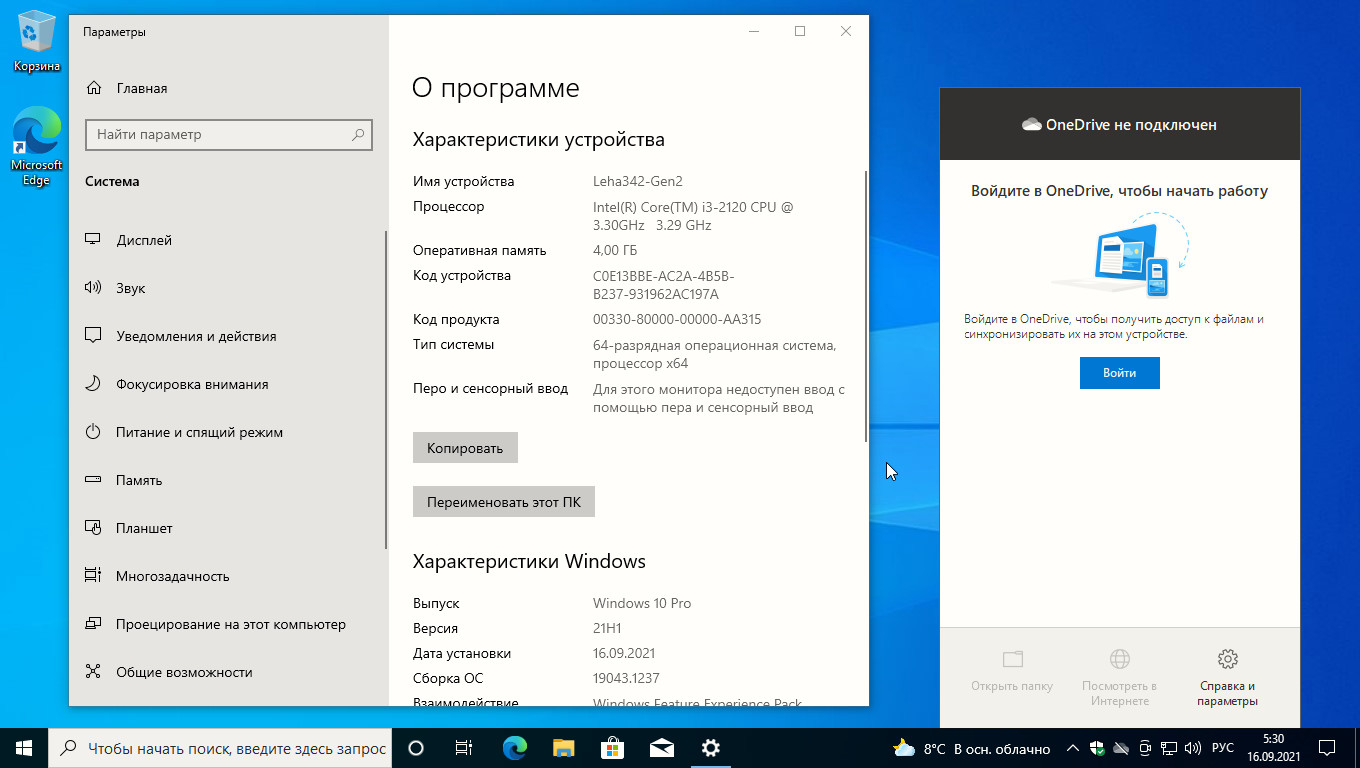Click the Settings gear icon on the taskbar

[710, 748]
